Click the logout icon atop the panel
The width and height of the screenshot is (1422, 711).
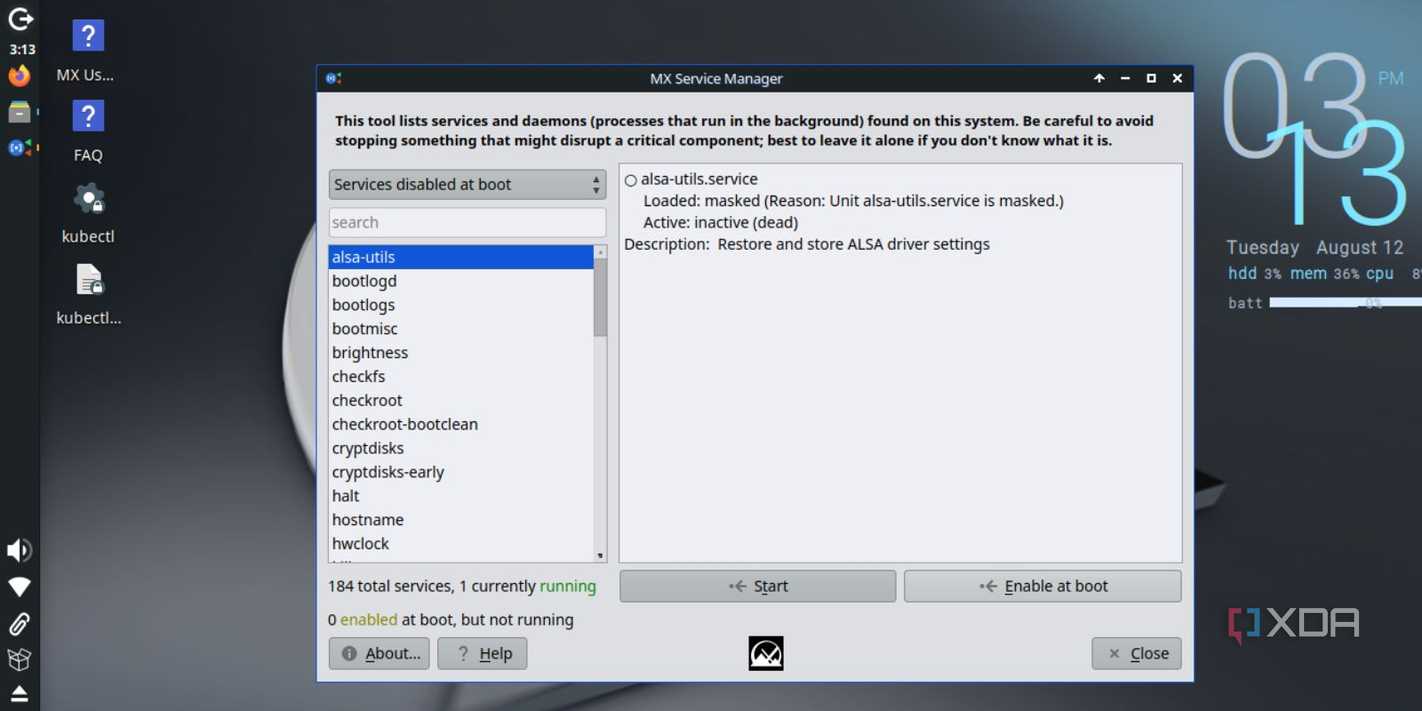pos(20,19)
